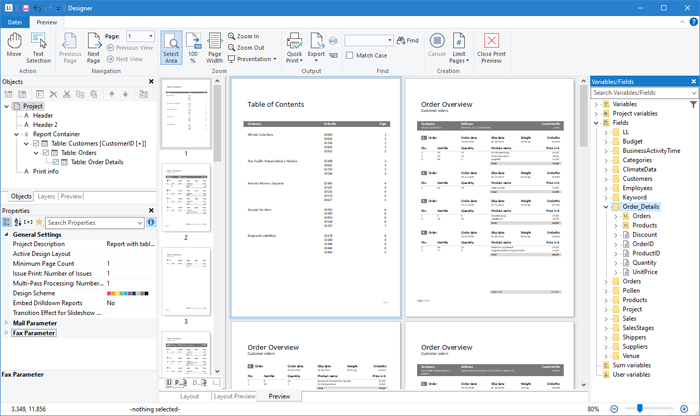The height and width of the screenshot is (416, 700).
Task: Open the Objects panel tab
Action: tap(21, 196)
